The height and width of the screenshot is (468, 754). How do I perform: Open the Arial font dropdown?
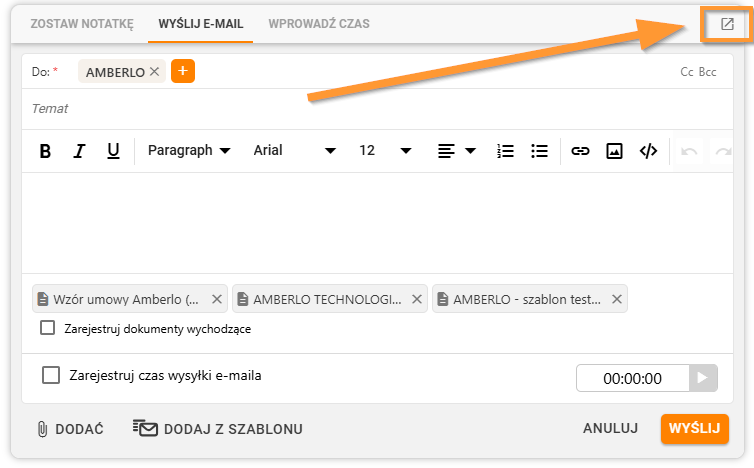click(x=294, y=151)
